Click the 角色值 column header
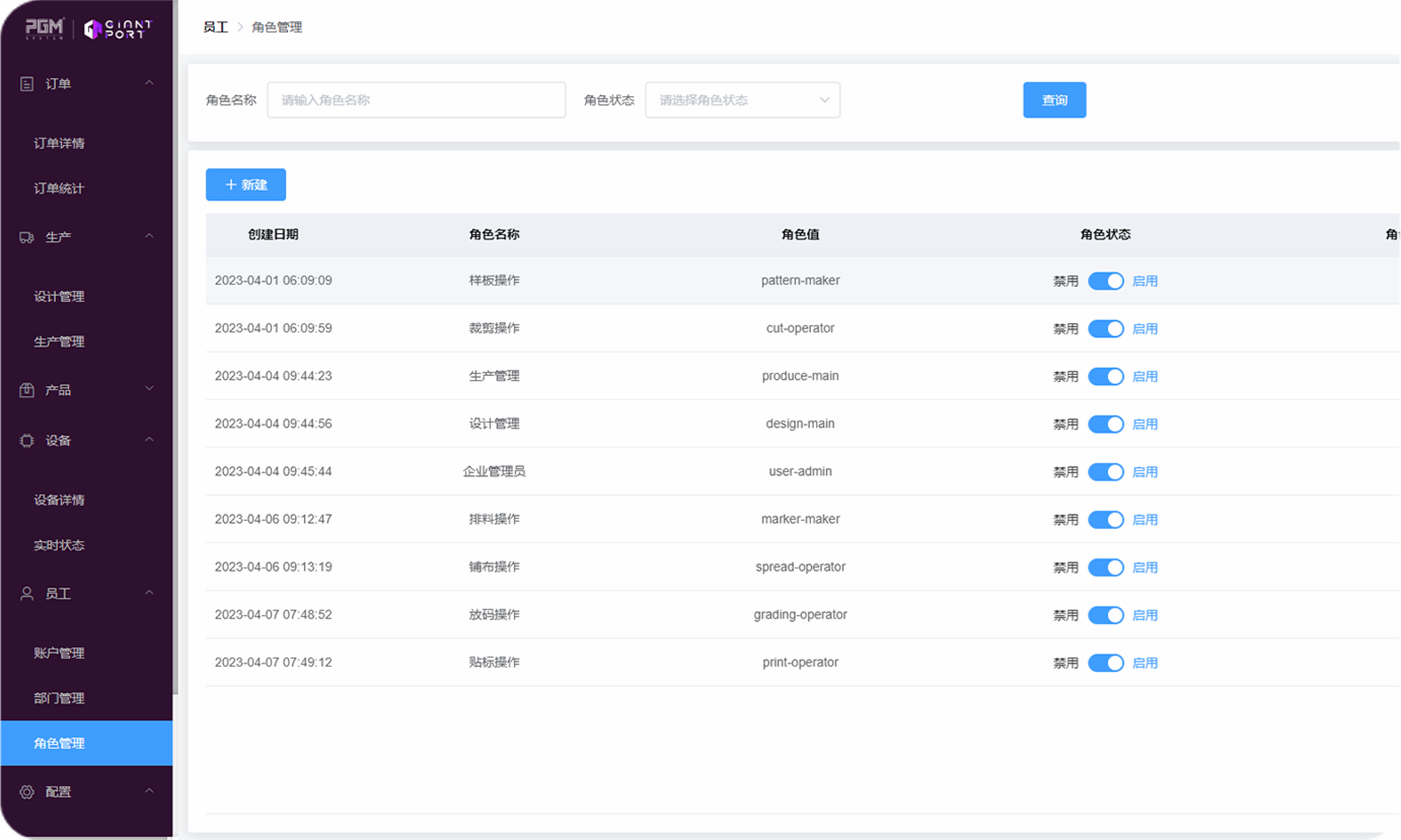This screenshot has width=1401, height=840. click(x=800, y=234)
